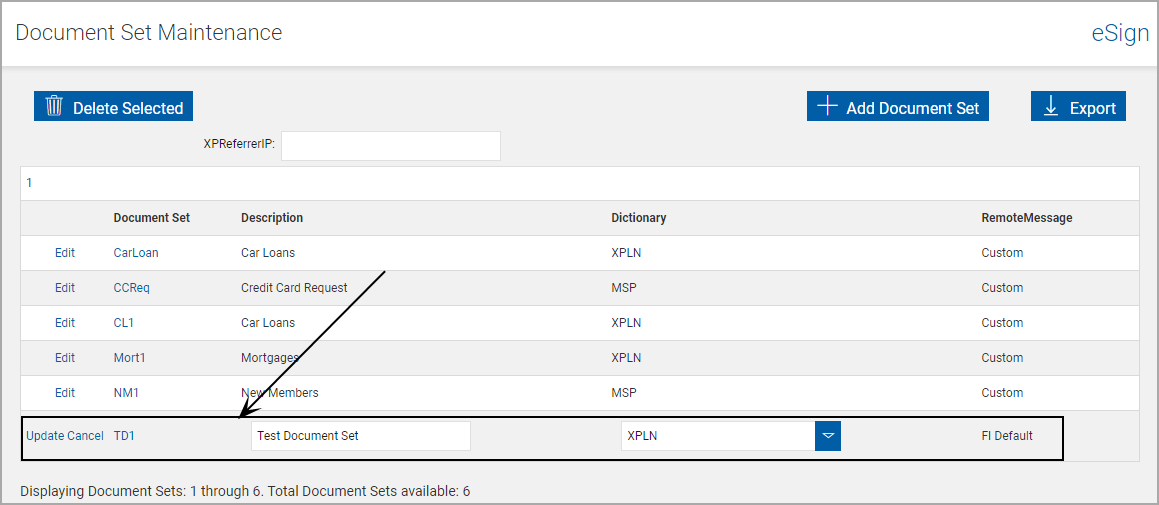Click the download arrow Export icon
This screenshot has width=1159, height=505.
click(1051, 107)
